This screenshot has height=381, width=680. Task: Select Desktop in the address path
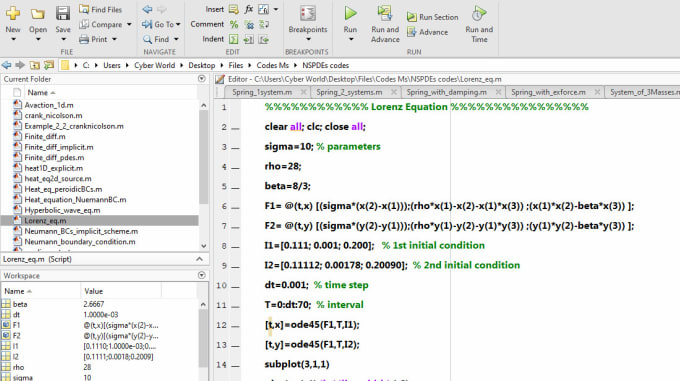(202, 65)
